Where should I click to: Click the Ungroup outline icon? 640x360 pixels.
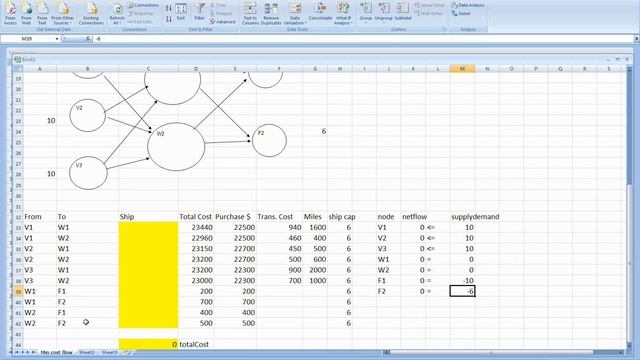[x=383, y=12]
